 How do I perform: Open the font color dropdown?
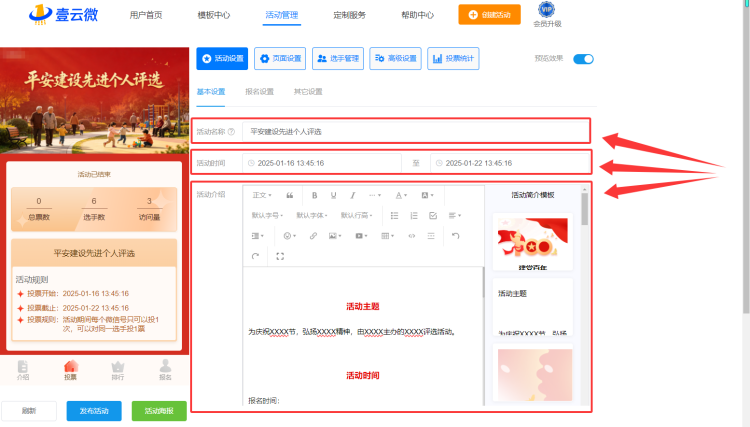401,195
